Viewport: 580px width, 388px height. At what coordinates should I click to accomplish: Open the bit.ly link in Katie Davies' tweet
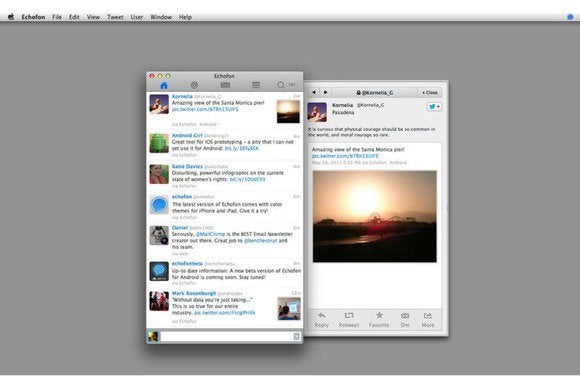247,179
